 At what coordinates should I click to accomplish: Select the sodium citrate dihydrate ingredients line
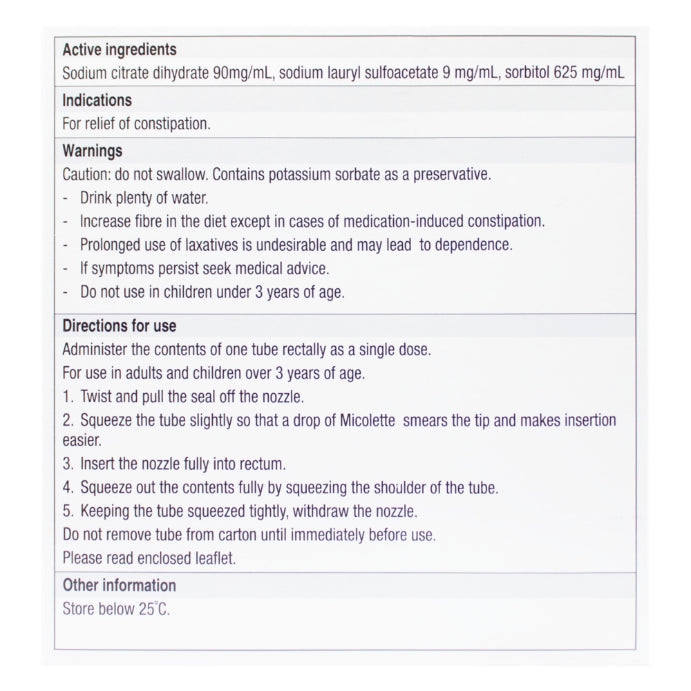[345, 74]
